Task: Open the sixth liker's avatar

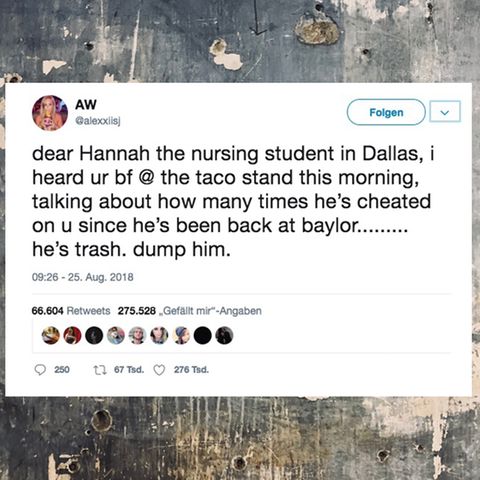Action: point(159,335)
